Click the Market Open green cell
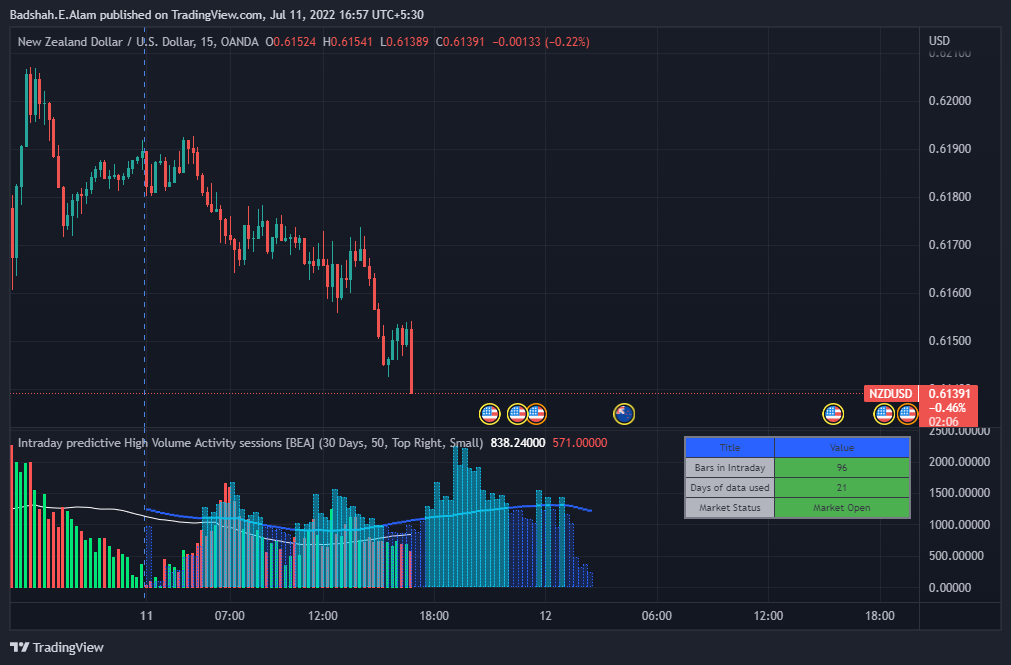The image size is (1011, 665). (x=842, y=508)
